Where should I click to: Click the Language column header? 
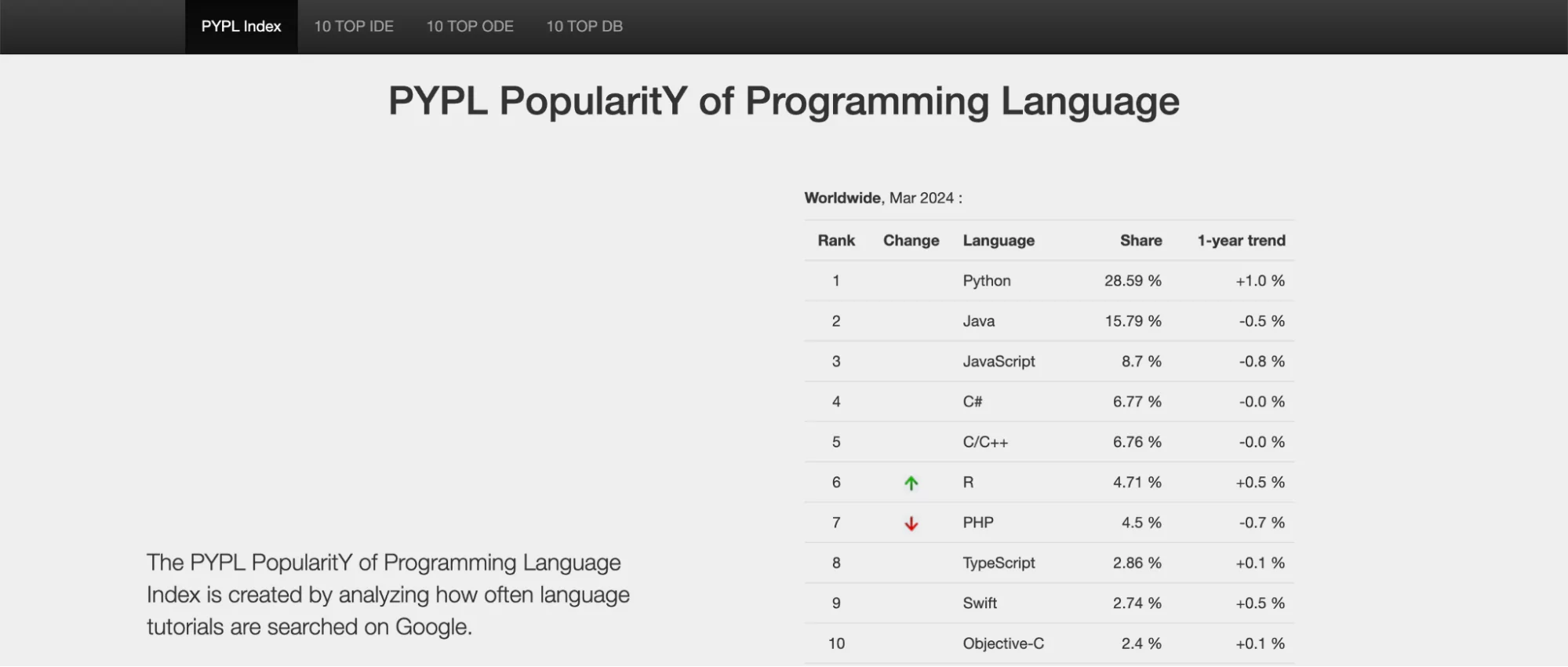[x=999, y=241]
